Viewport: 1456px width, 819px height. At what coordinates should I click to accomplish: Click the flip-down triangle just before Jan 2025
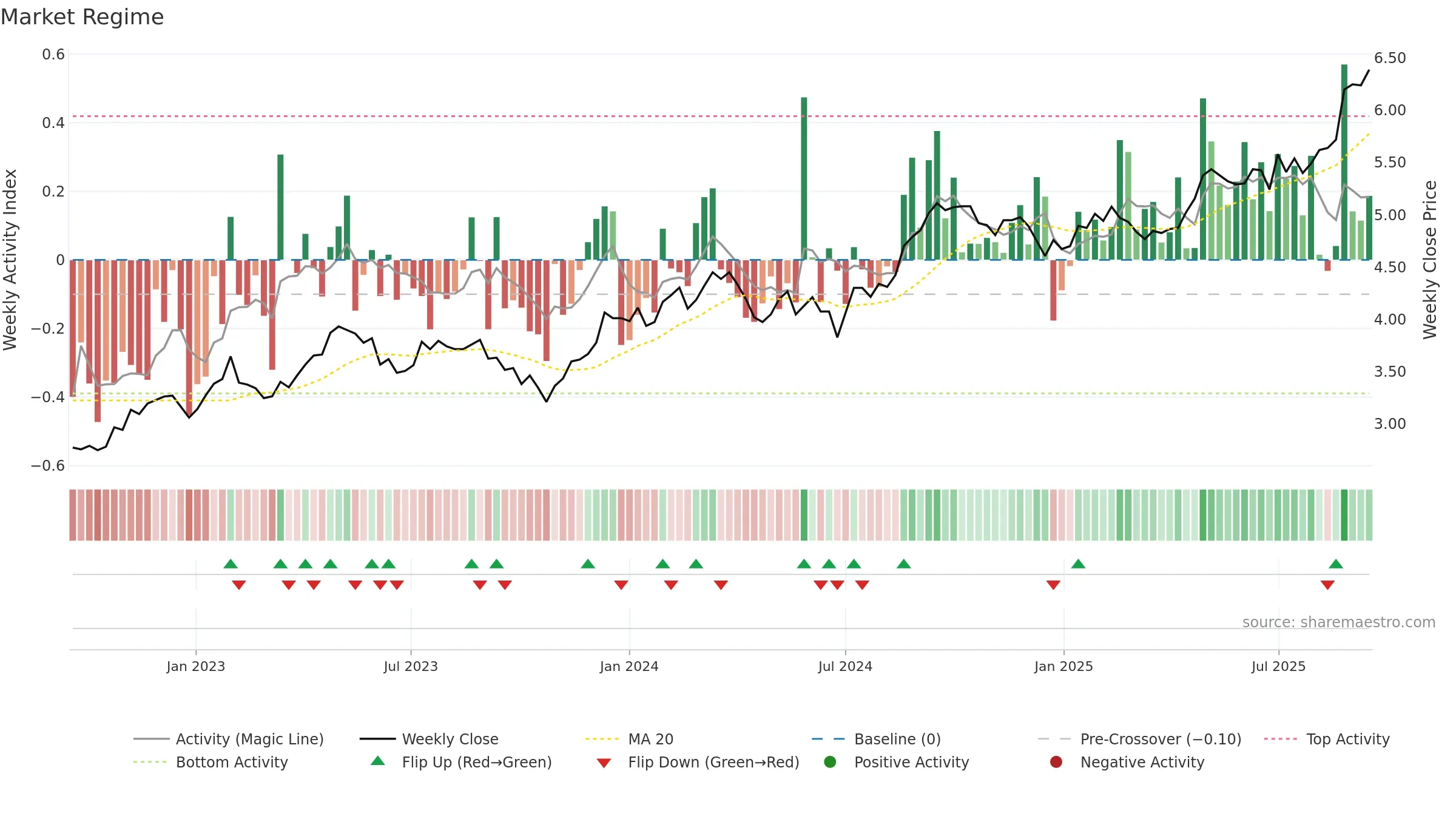point(1053,585)
